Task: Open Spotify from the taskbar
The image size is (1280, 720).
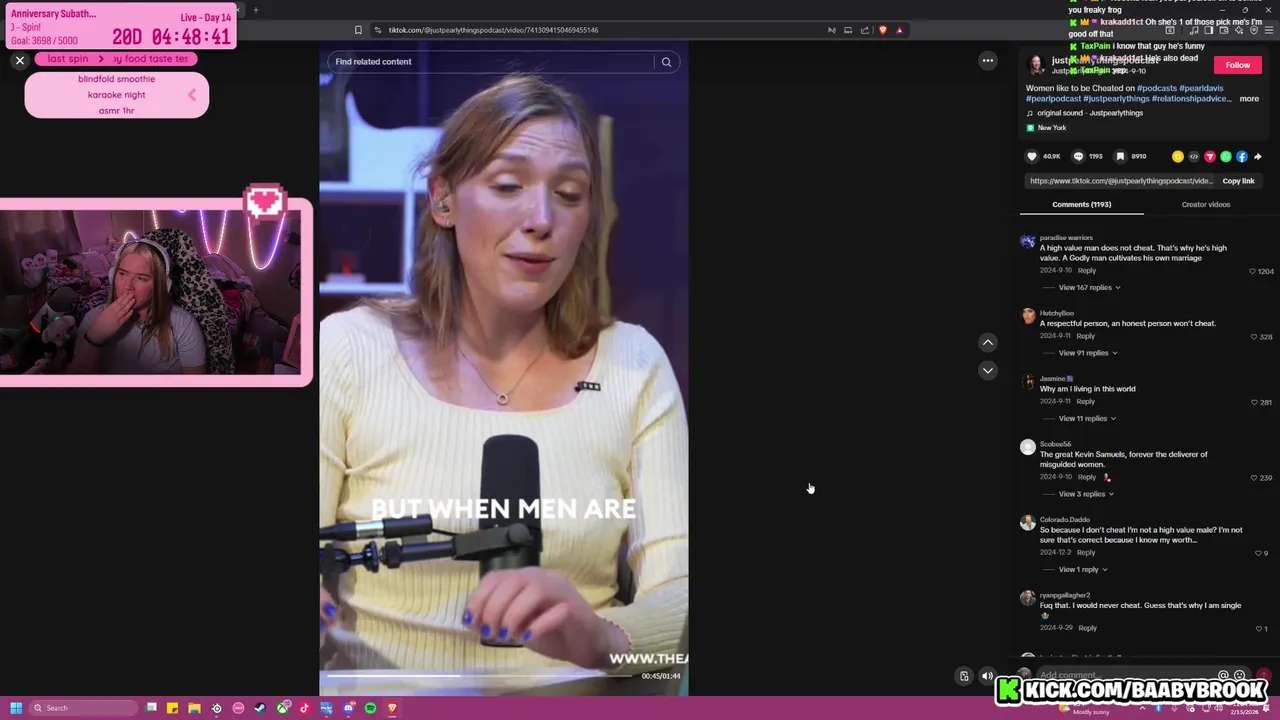Action: [x=370, y=708]
